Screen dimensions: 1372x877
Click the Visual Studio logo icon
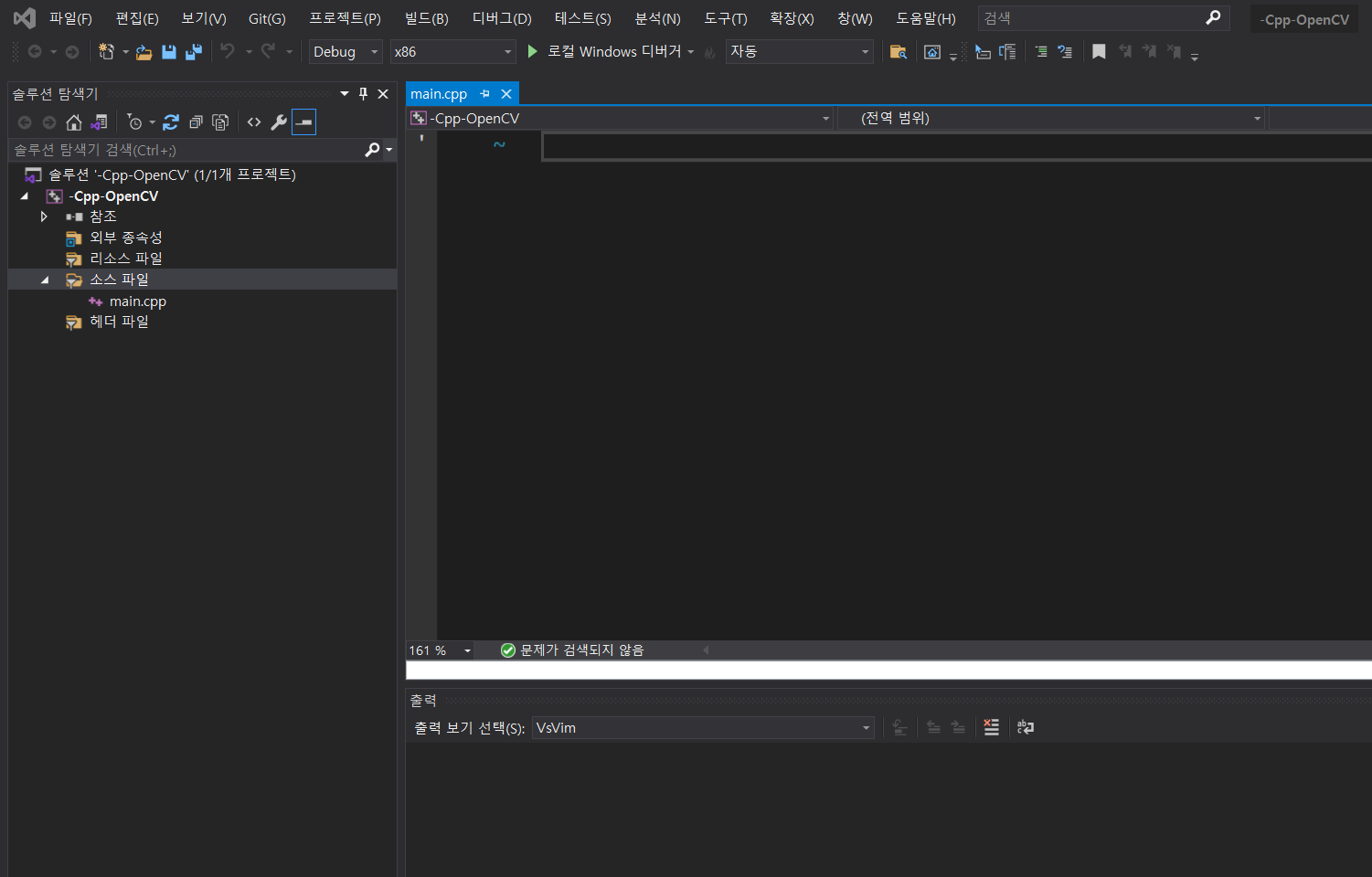tap(25, 17)
